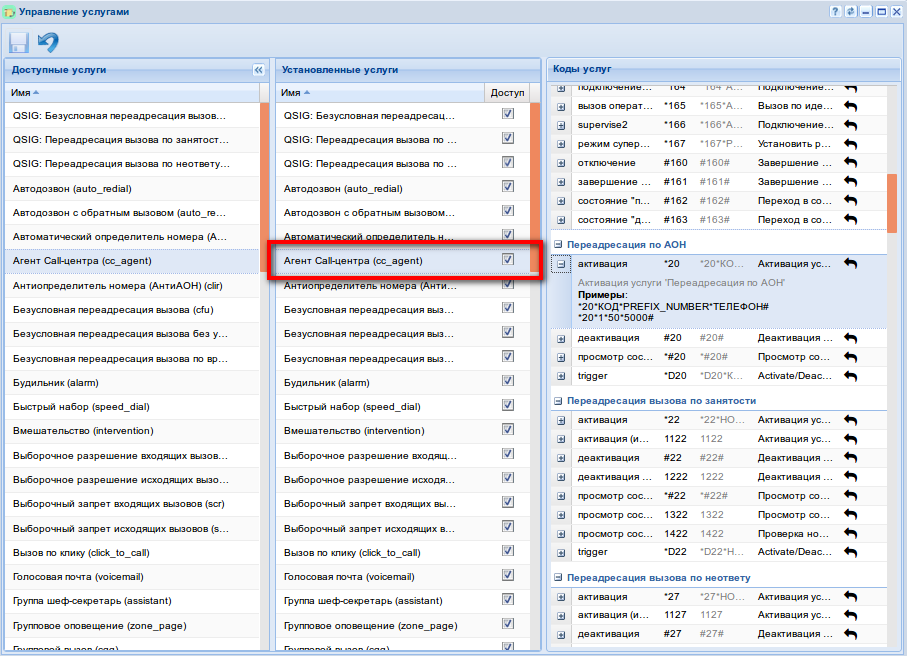Click the reset arrow for trigger *D20
Screen dimensions: 907x656
pyautogui.click(x=851, y=376)
